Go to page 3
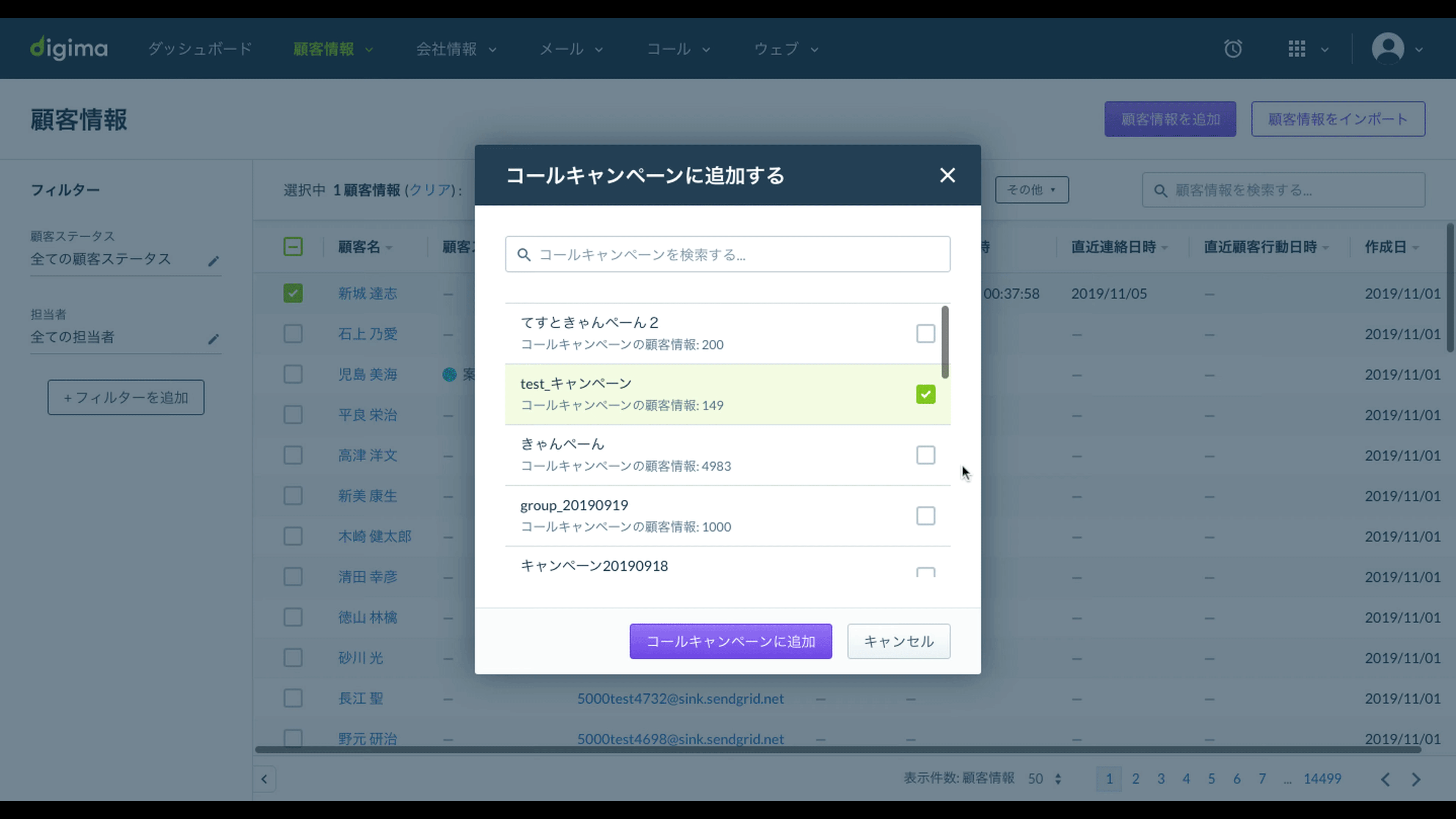The image size is (1456, 819). (1160, 779)
